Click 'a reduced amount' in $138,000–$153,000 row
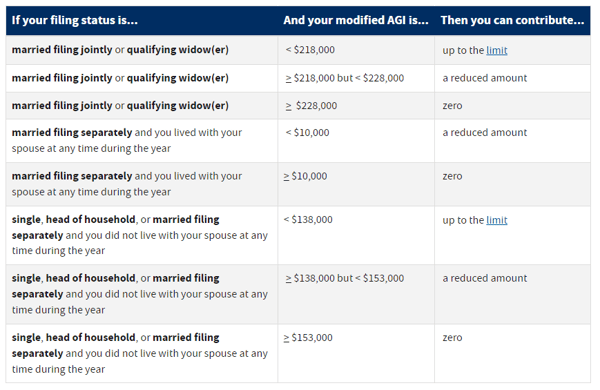Screen dimensions: 600x390 tap(485, 278)
